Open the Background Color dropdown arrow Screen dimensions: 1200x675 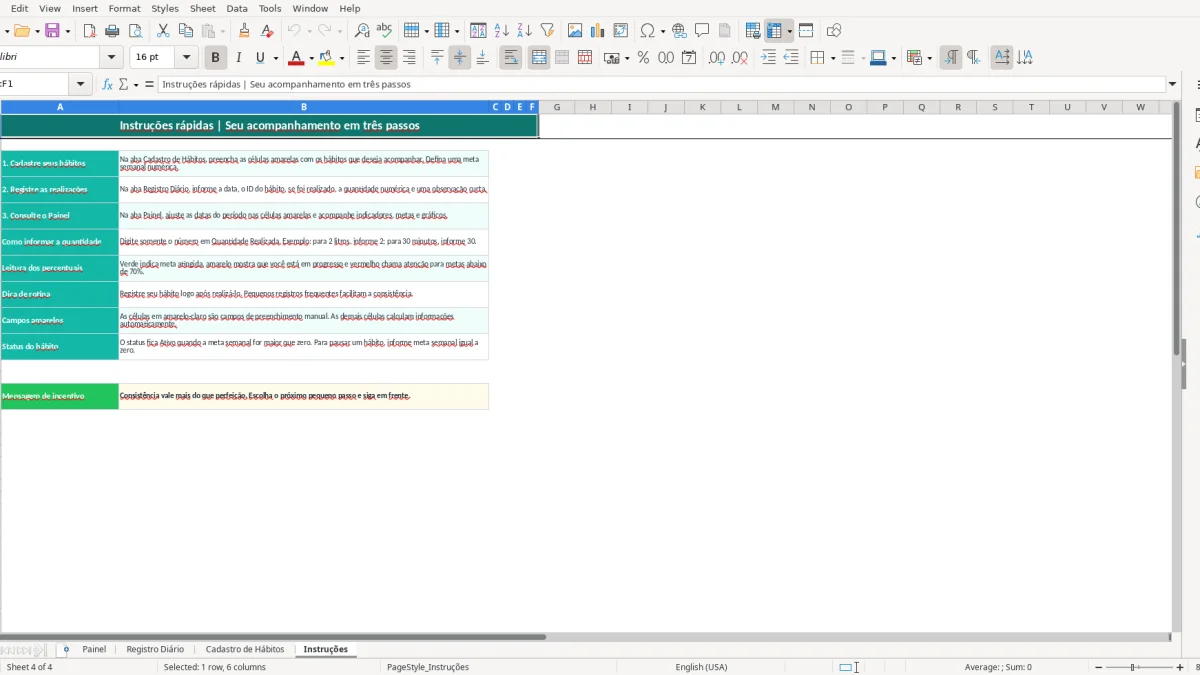(342, 58)
